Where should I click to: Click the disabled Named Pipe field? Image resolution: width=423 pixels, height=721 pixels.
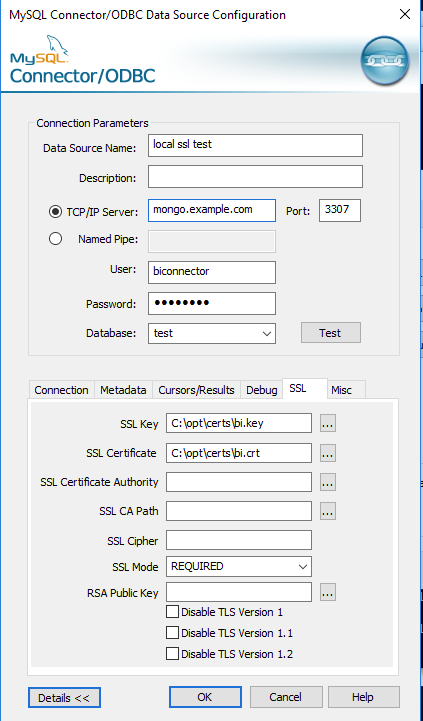212,241
